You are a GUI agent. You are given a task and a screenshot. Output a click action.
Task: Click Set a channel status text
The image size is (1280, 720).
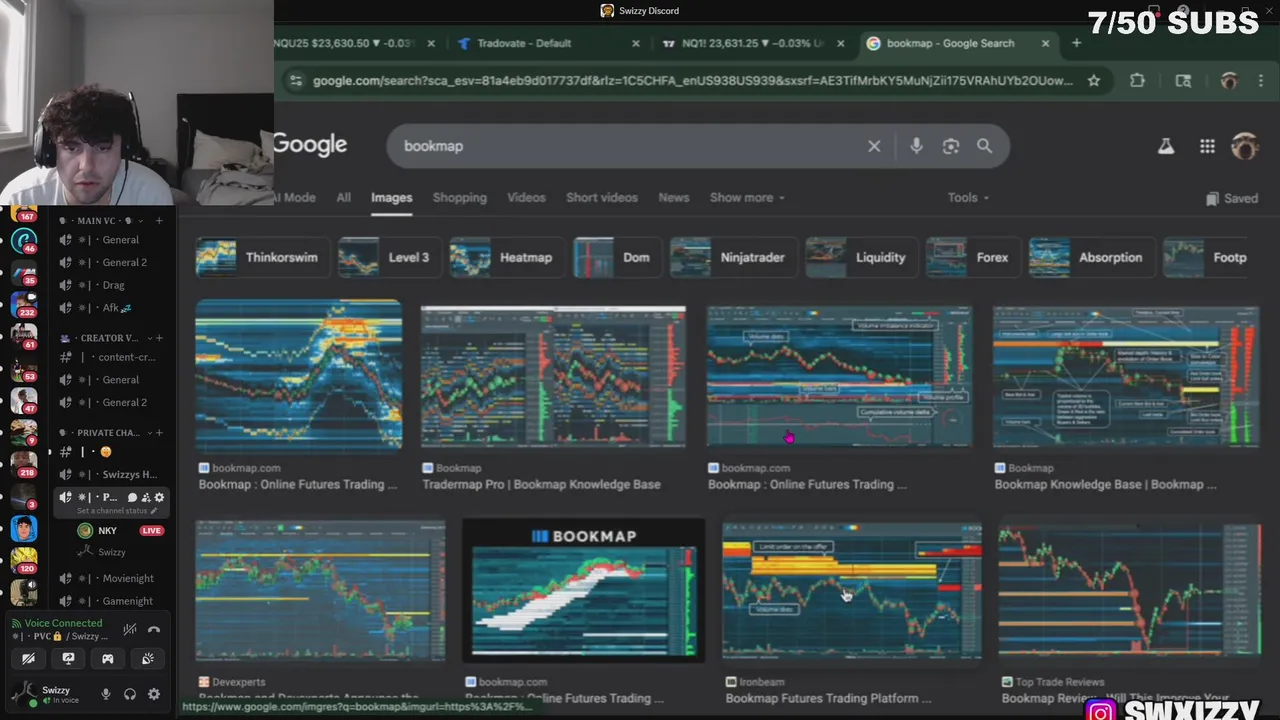click(x=112, y=511)
